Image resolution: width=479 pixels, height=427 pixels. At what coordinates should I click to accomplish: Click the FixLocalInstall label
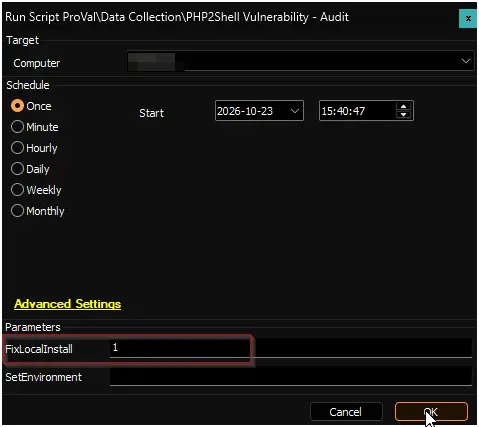[x=39, y=349]
